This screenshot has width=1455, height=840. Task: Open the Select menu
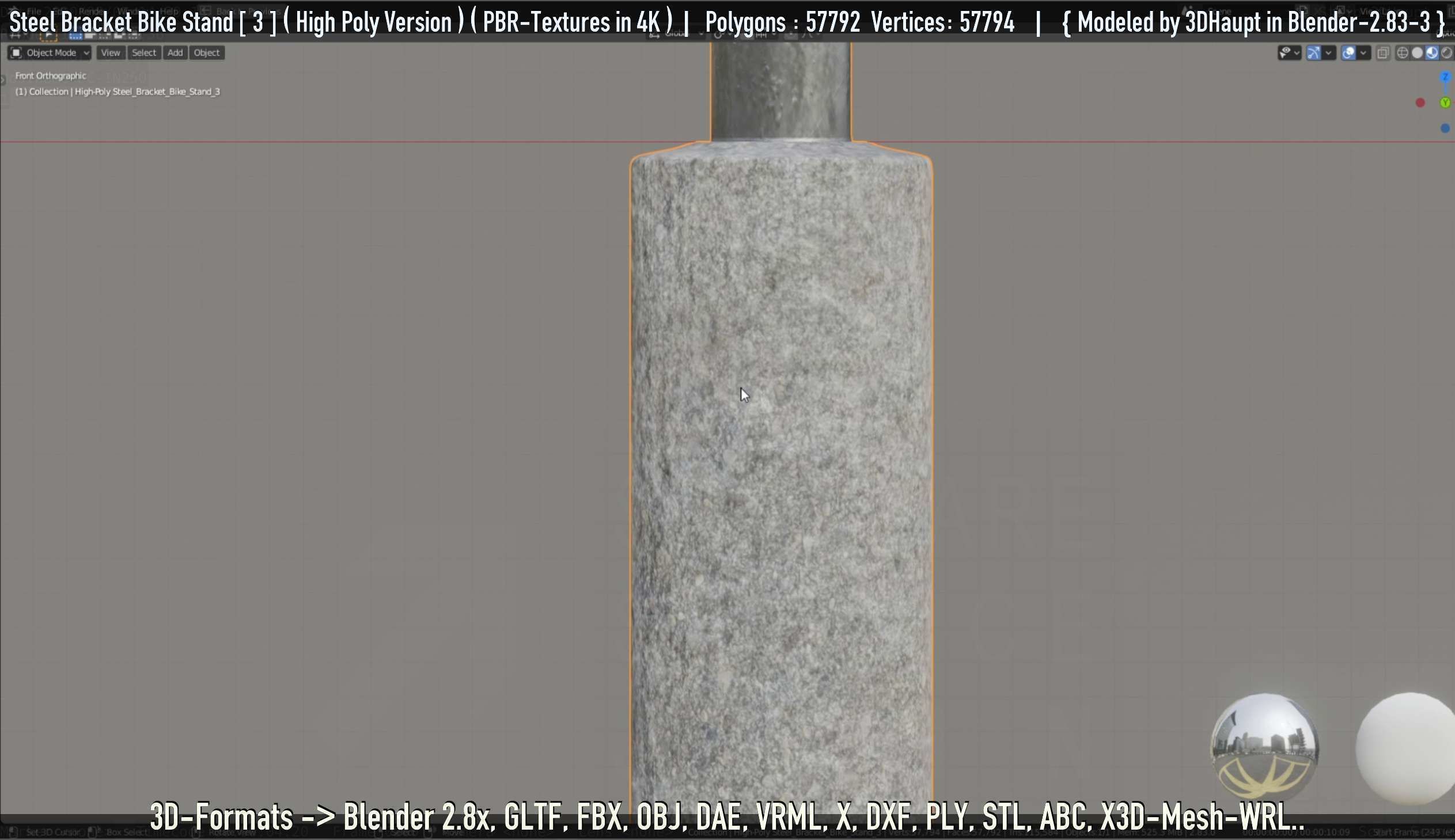pyautogui.click(x=143, y=52)
